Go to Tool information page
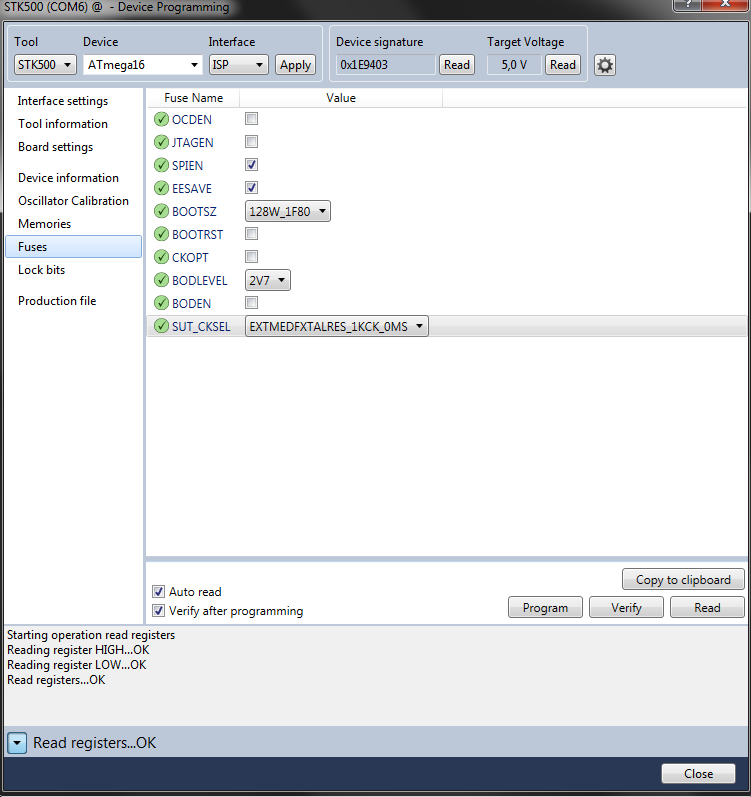Image resolution: width=751 pixels, height=797 pixels. [63, 124]
